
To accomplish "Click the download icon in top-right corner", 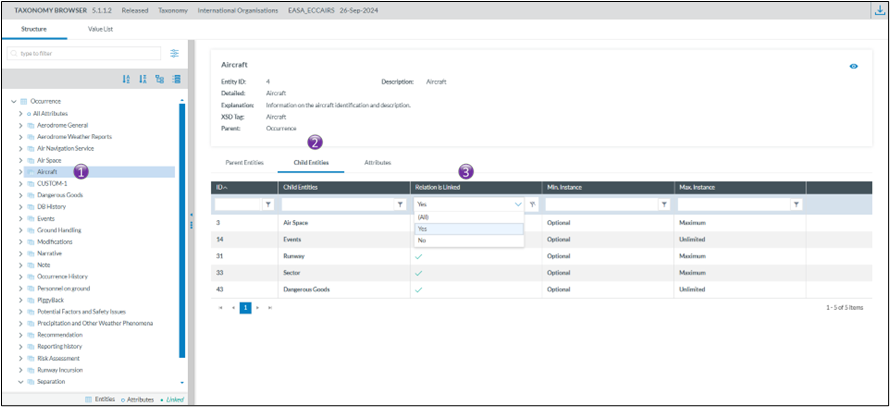I will tap(878, 10).
